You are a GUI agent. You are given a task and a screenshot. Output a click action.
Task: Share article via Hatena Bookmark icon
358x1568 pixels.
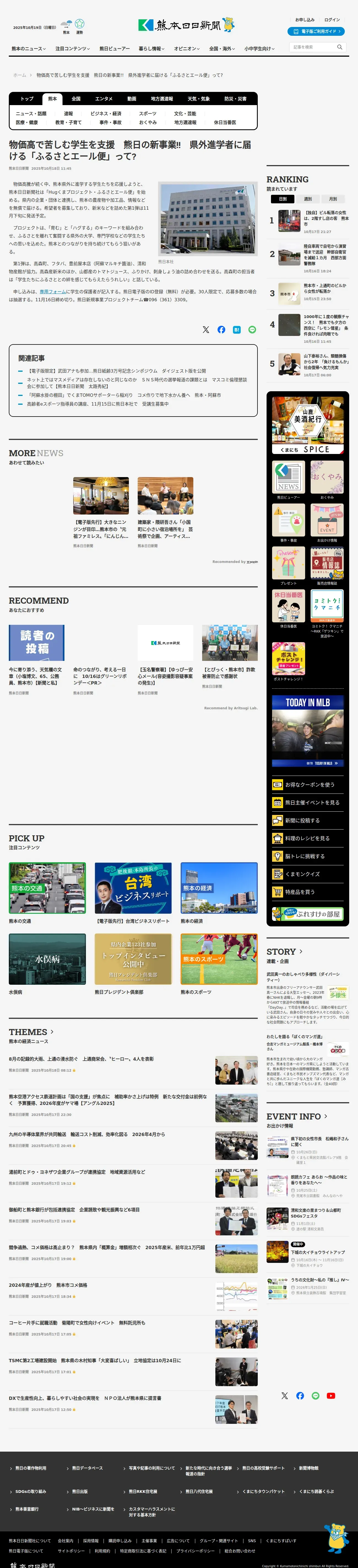point(237,329)
